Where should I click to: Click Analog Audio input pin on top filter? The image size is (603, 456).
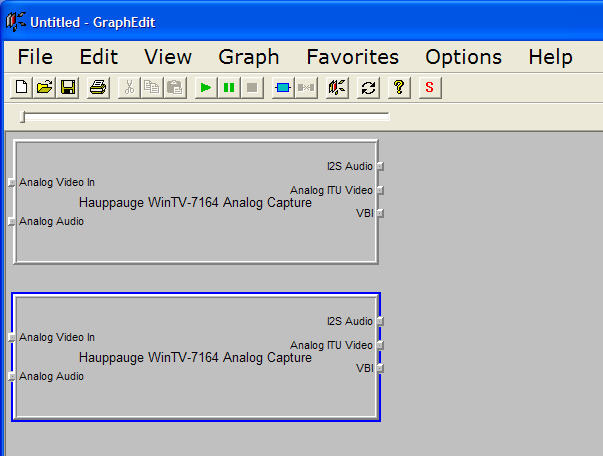(x=12, y=221)
